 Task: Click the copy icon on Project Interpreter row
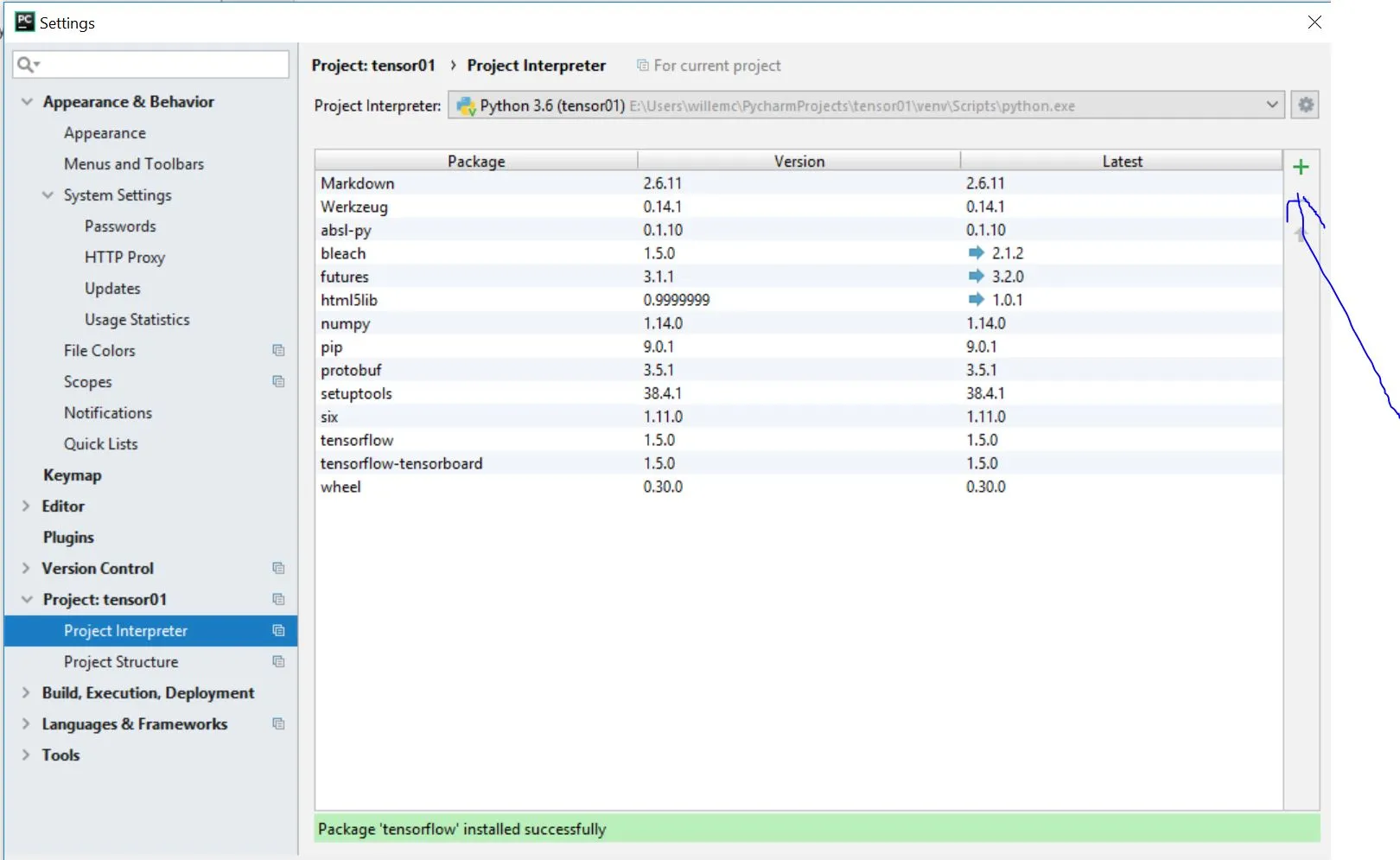pyautogui.click(x=278, y=630)
